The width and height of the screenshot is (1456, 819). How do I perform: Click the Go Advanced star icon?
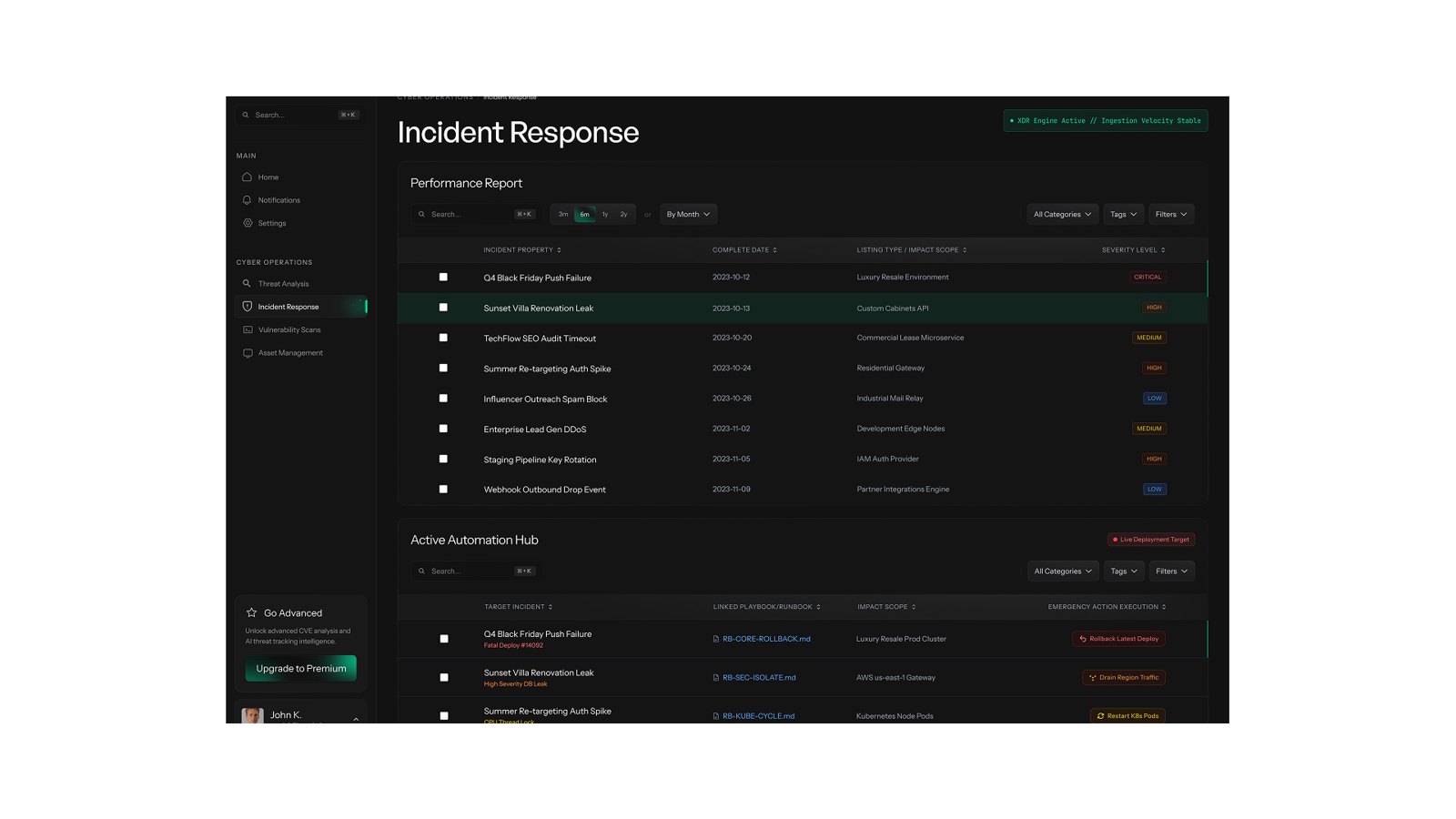(x=252, y=612)
